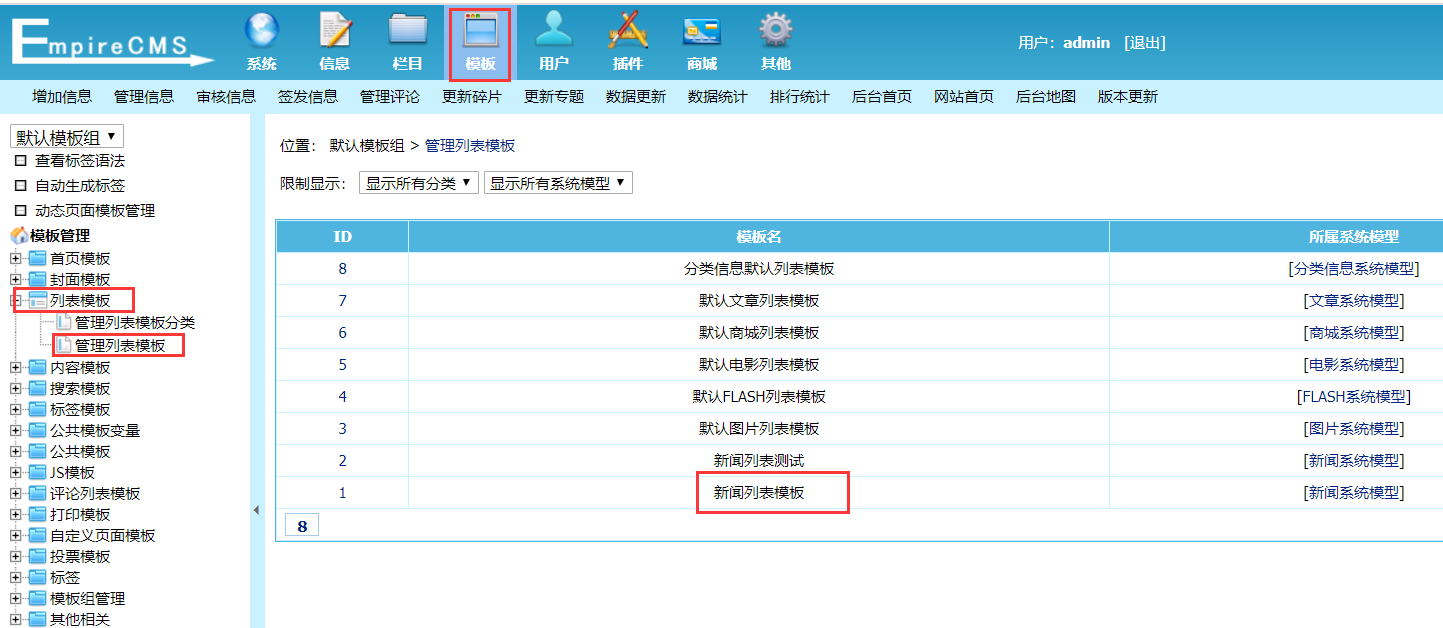Click folder icon beside 搜索模板
This screenshot has width=1443, height=628.
(38, 388)
